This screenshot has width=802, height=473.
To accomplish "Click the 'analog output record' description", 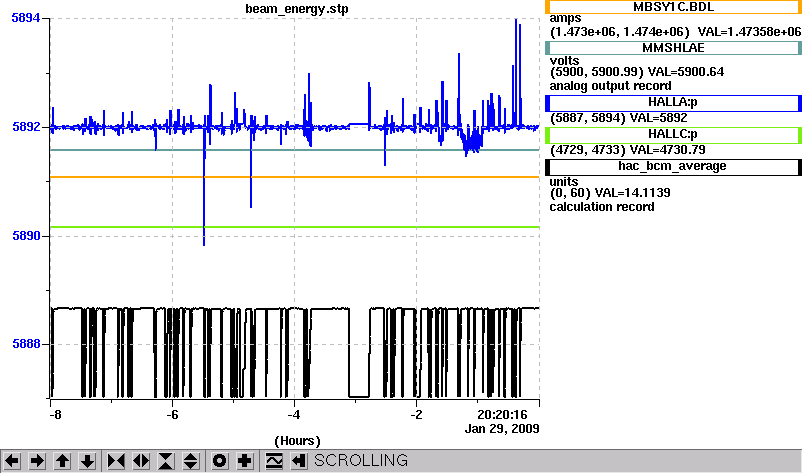I will 610,86.
